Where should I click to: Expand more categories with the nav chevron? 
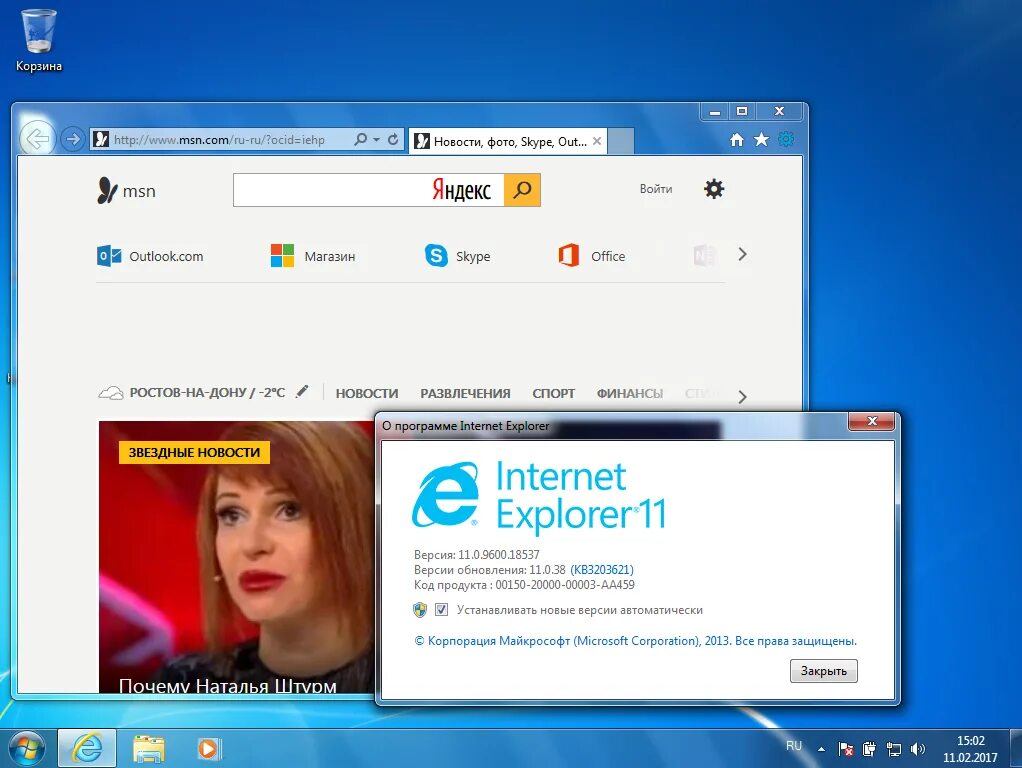[742, 397]
